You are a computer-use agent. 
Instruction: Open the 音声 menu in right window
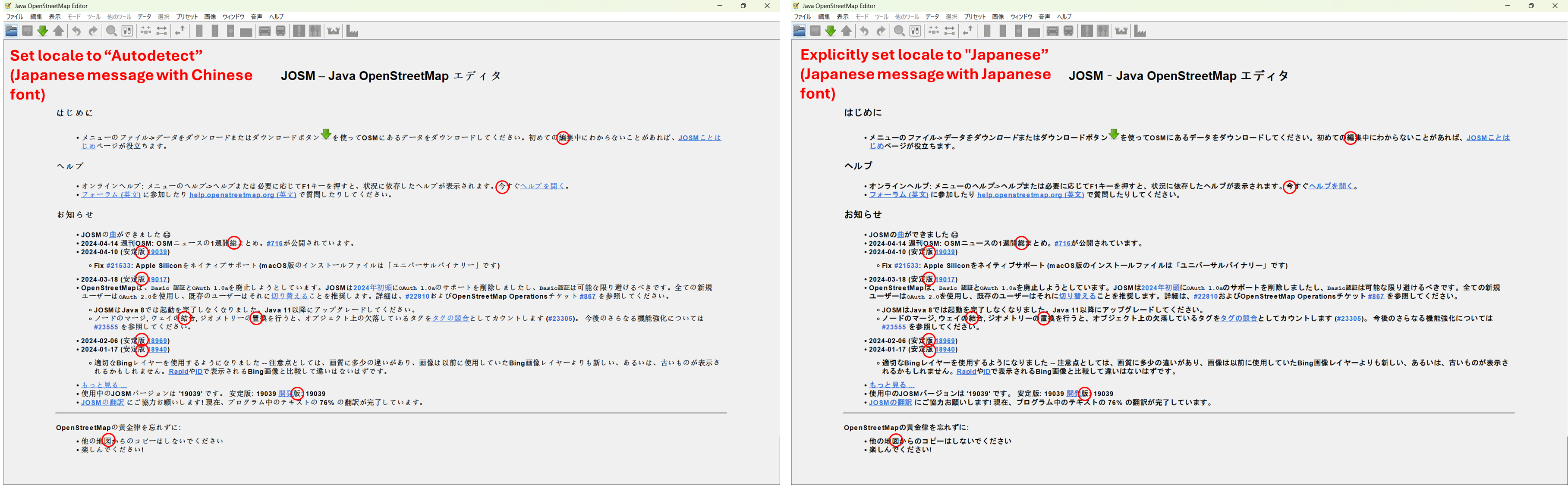click(1045, 17)
